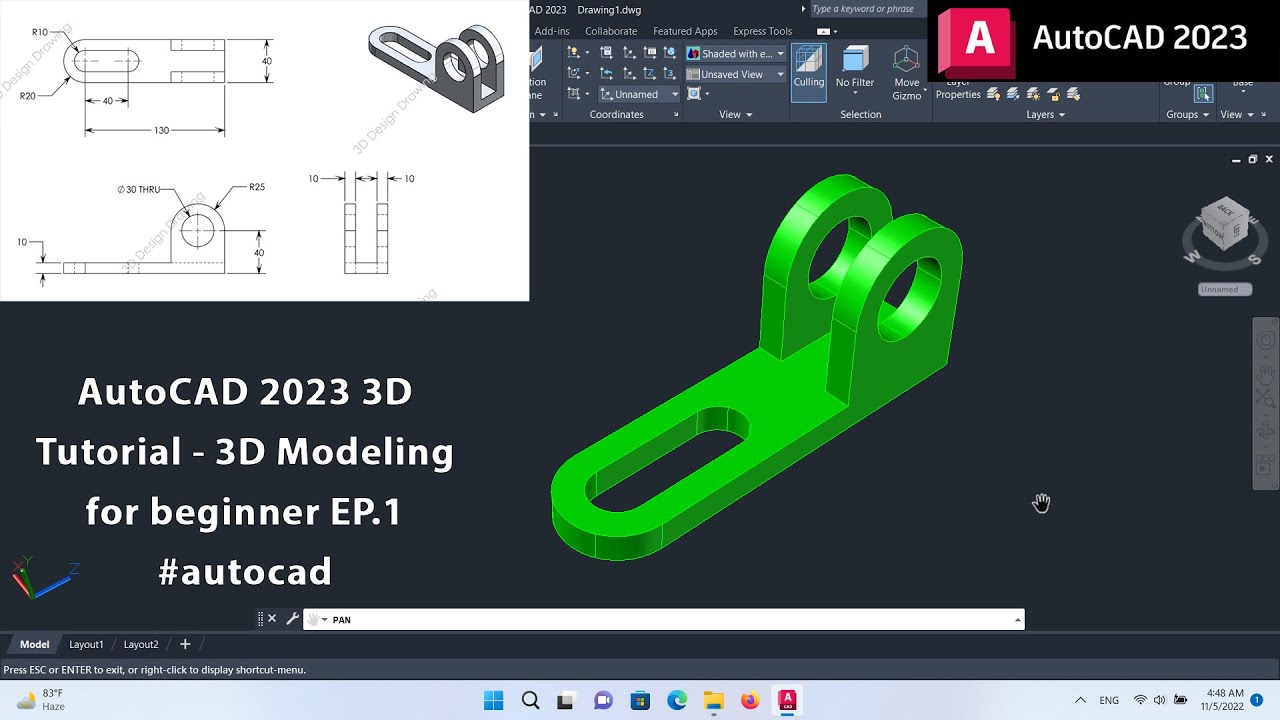Open Microsoft Edge from taskbar
The height and width of the screenshot is (720, 1280).
677,701
